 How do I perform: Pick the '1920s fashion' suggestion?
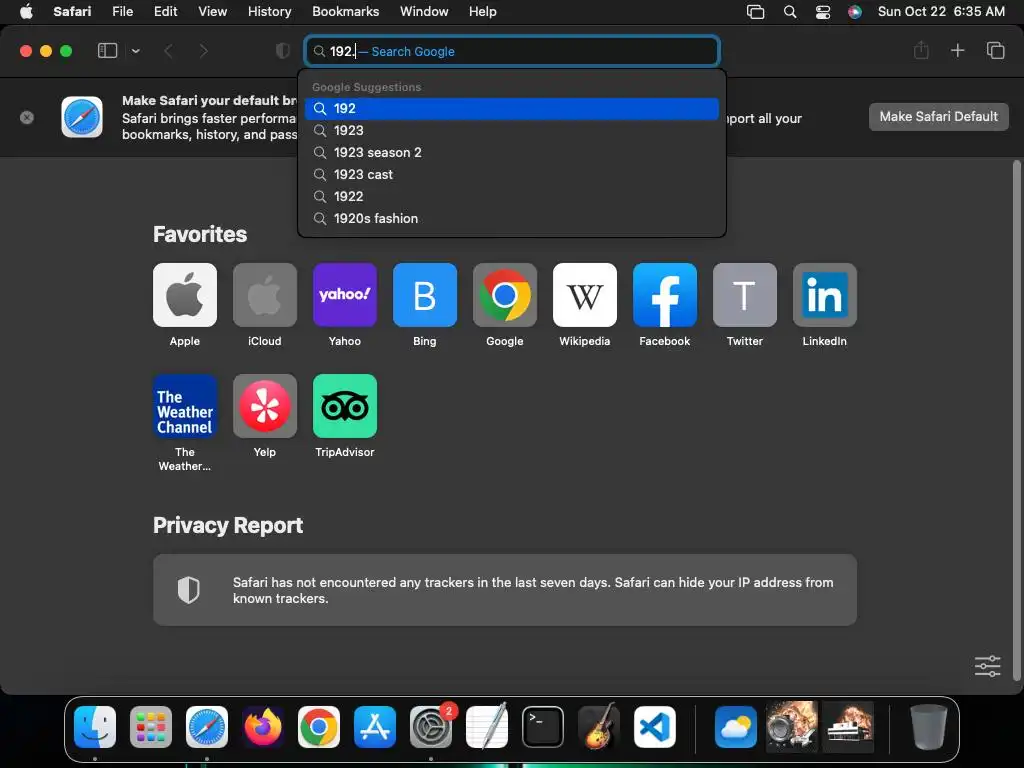tap(512, 219)
